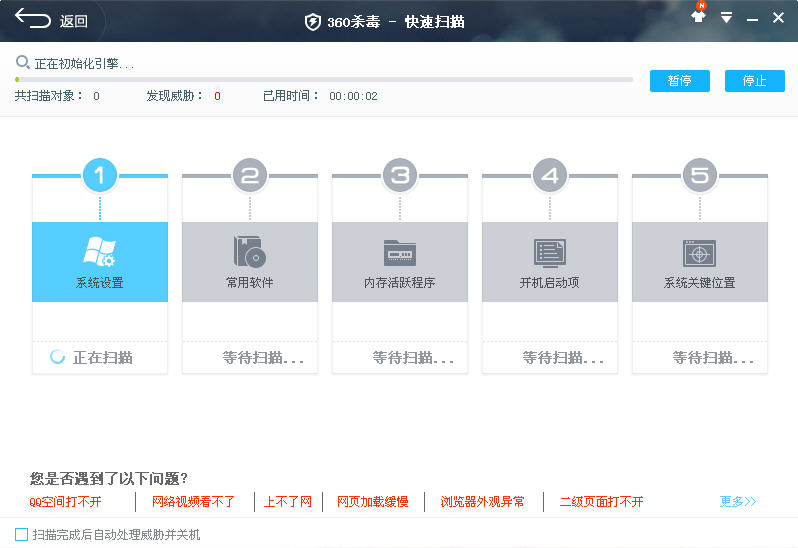
Task: Click the 系统关键位置 target icon
Action: coord(699,253)
